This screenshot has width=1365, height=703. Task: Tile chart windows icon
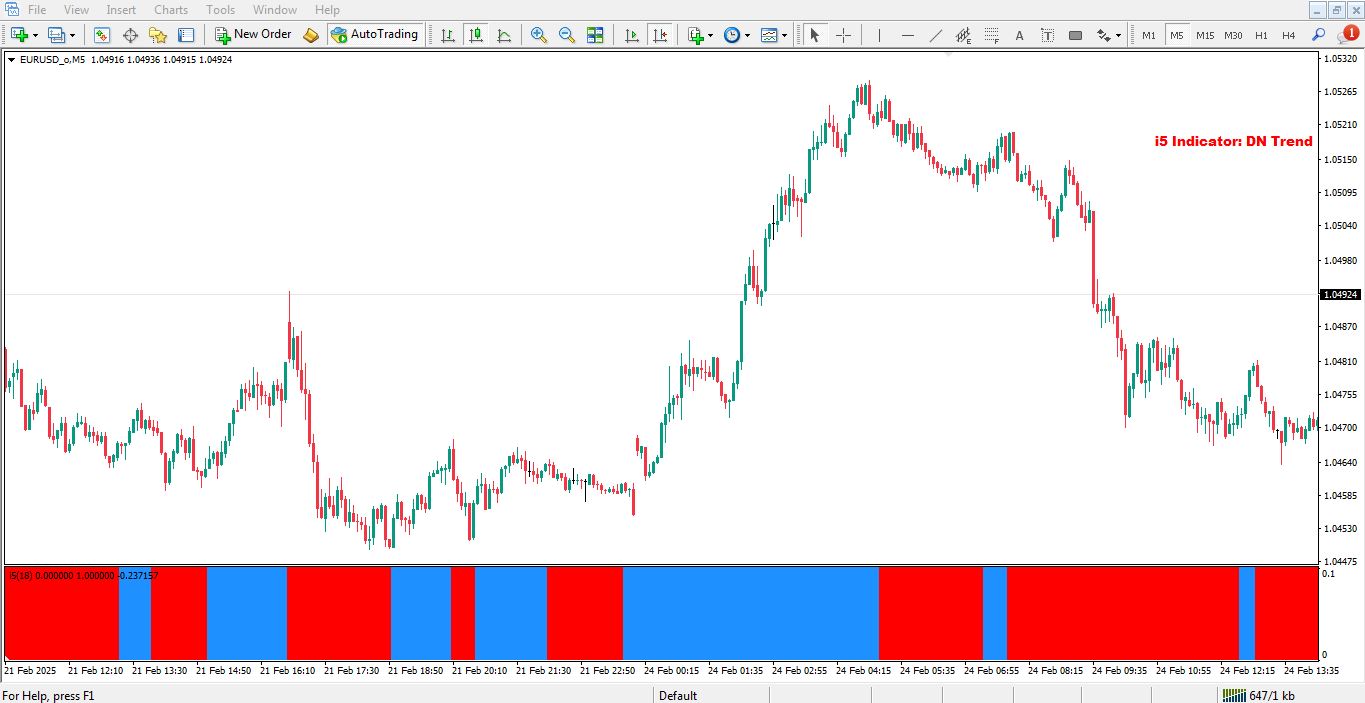595,35
